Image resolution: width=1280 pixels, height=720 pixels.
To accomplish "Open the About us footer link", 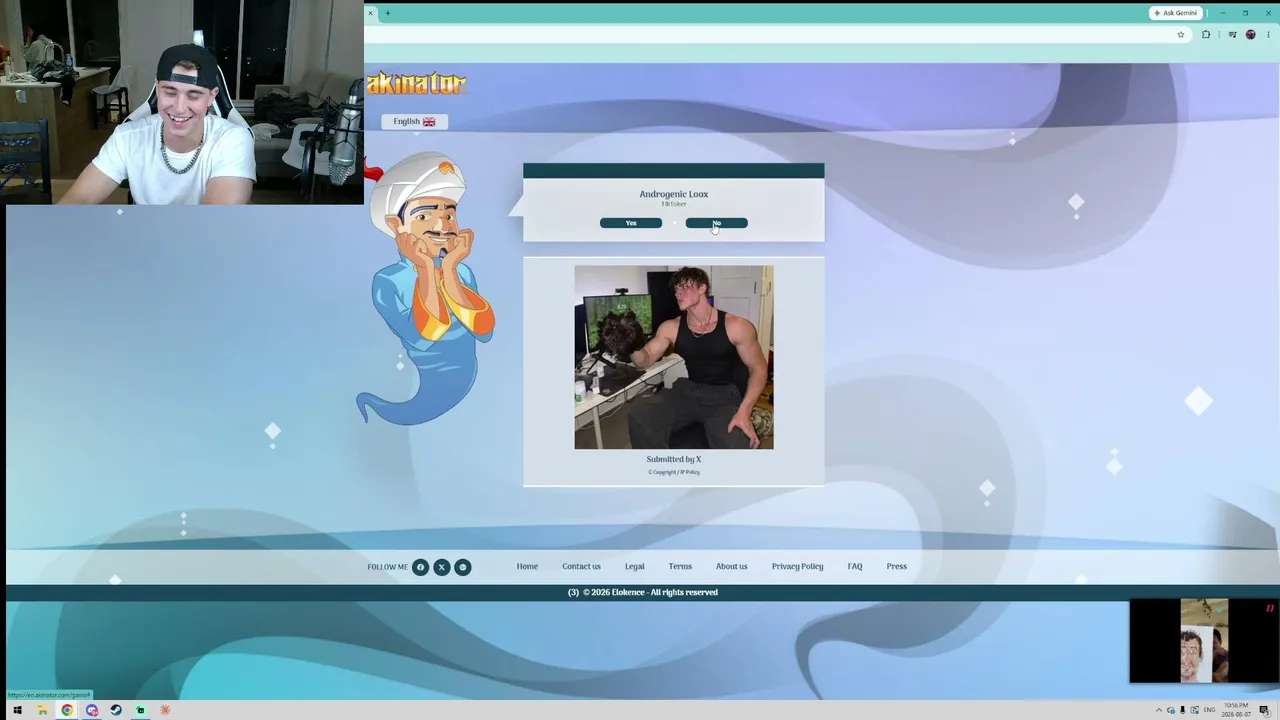I will point(732,566).
